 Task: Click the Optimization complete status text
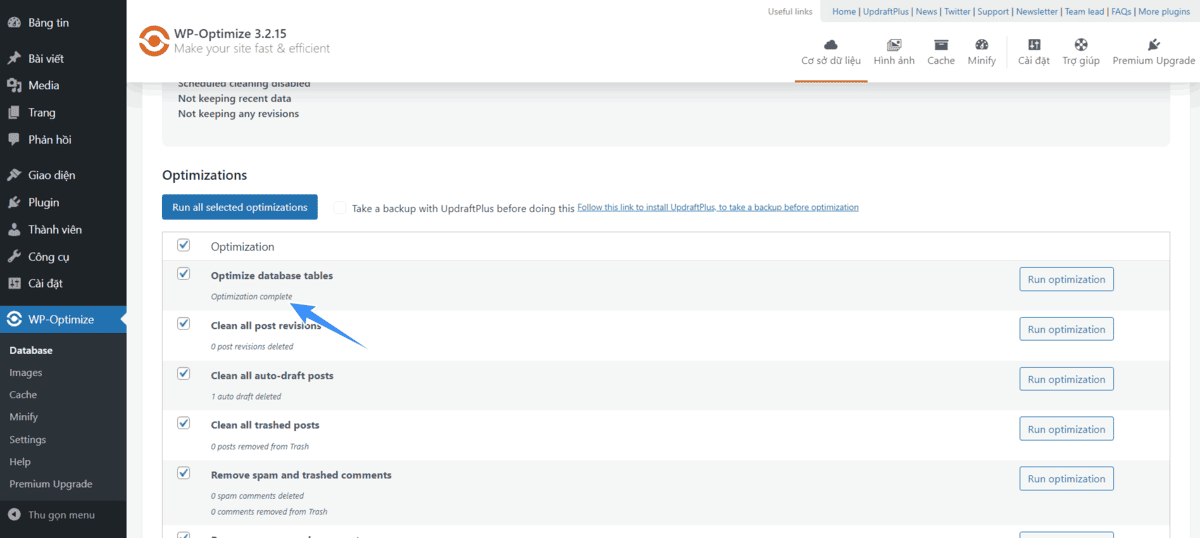click(251, 296)
